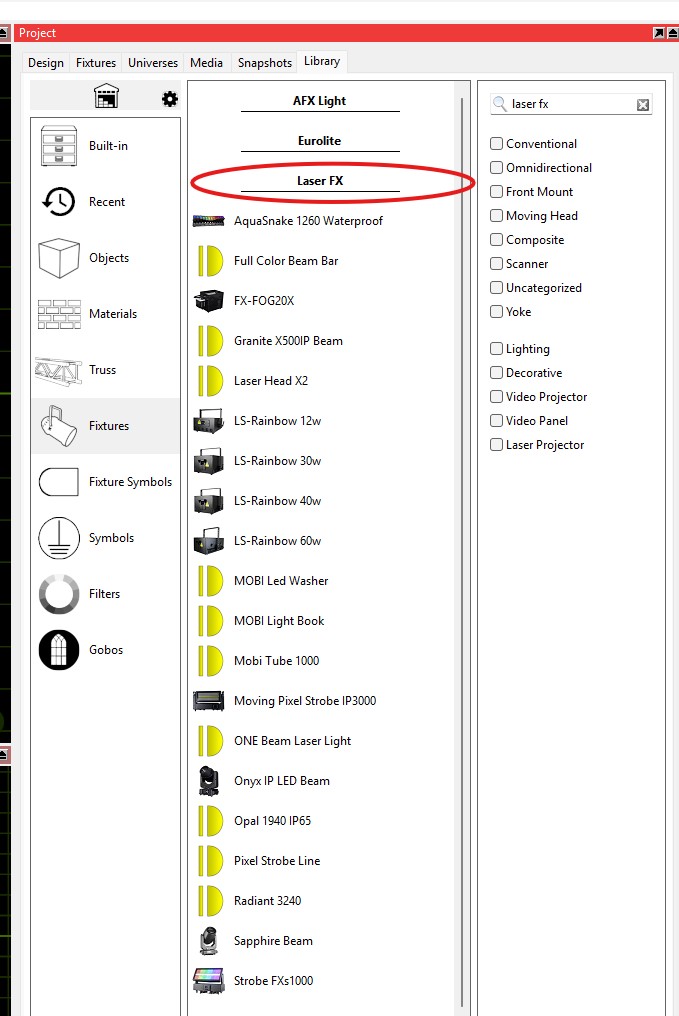The image size is (679, 1016).
Task: Click the AquaSnake 1260 Waterproof fixture icon
Action: [209, 221]
